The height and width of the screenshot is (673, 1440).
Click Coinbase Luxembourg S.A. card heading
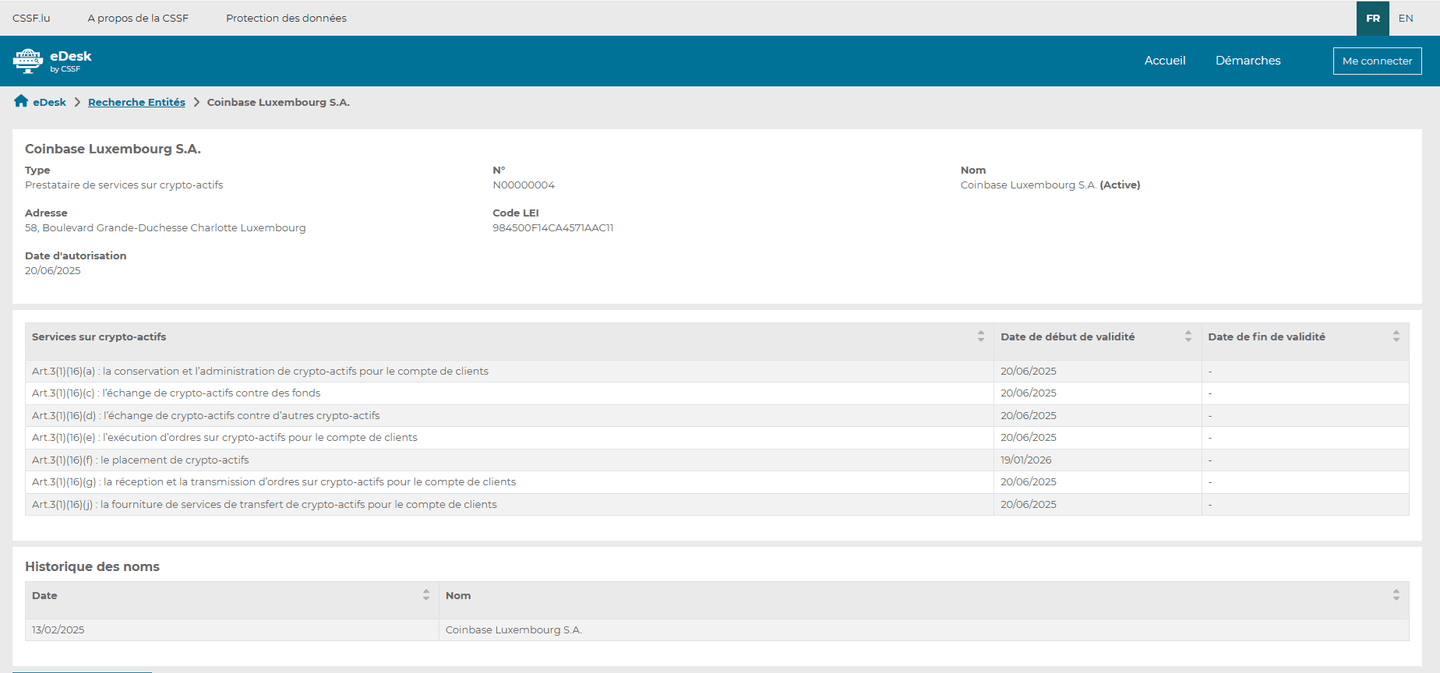point(113,149)
